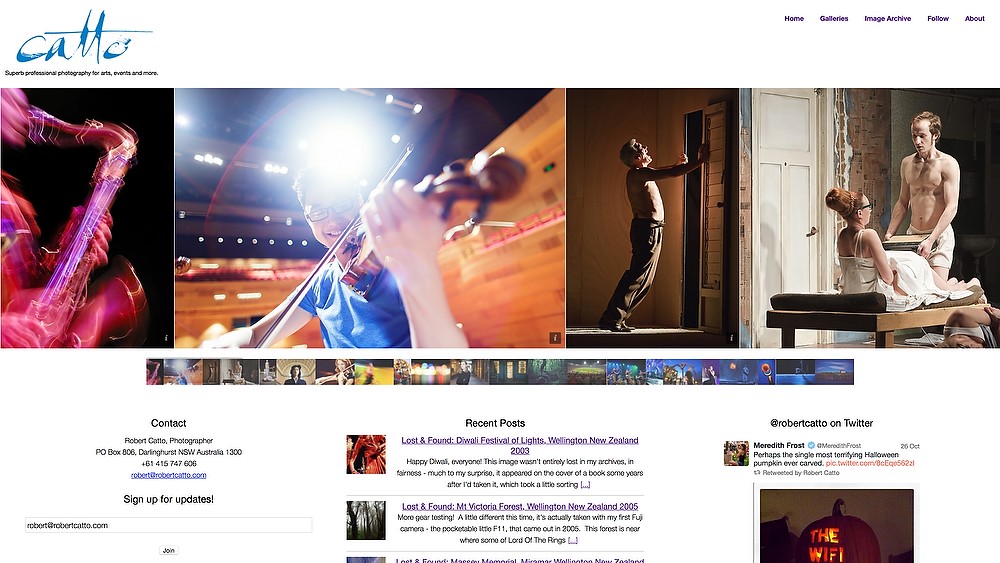Click the Meredith Frost name in the tweet
Viewport: 1000px width, 563px height.
(x=779, y=446)
